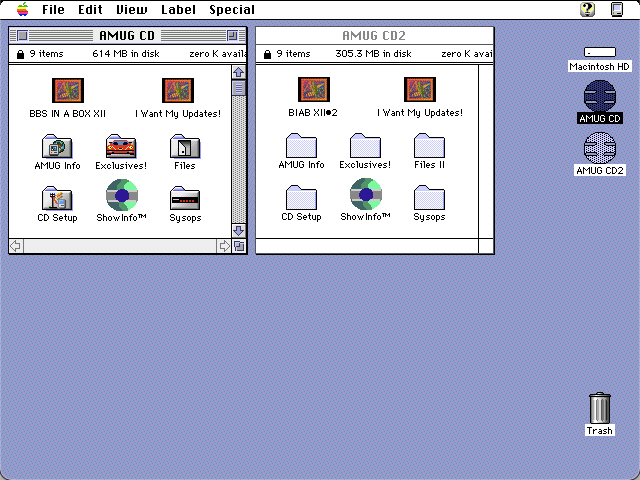
Task: Open Exclusives! car folder in AMUG CD window
Action: [x=121, y=146]
